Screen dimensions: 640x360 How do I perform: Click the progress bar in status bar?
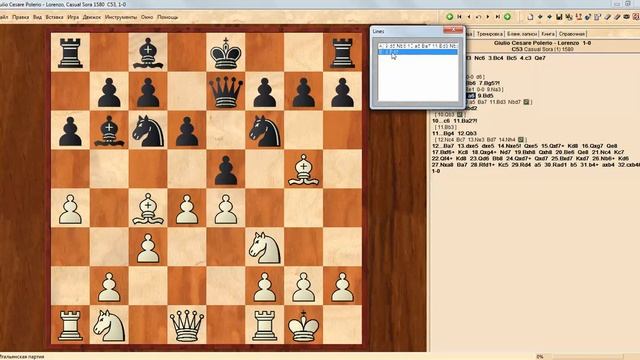588,357
